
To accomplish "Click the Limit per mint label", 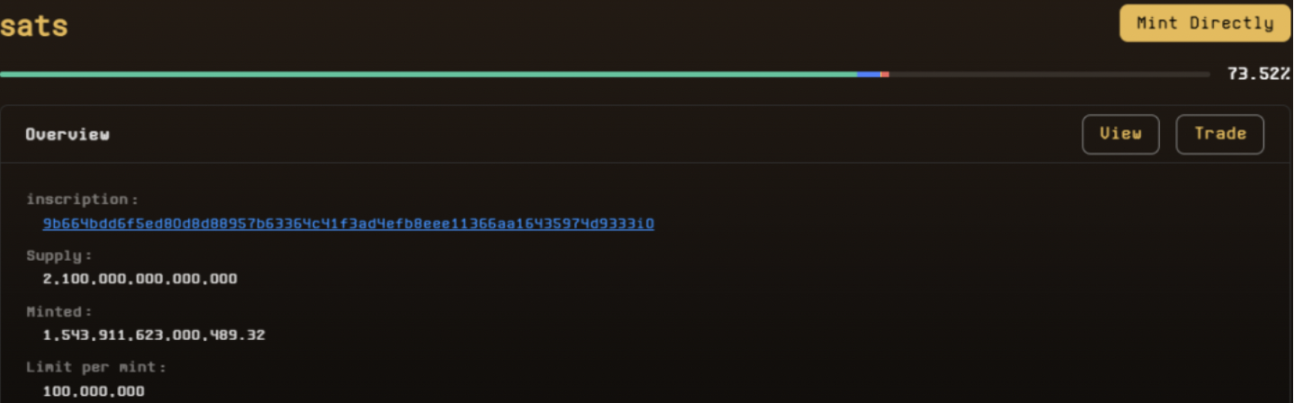I will point(96,367).
